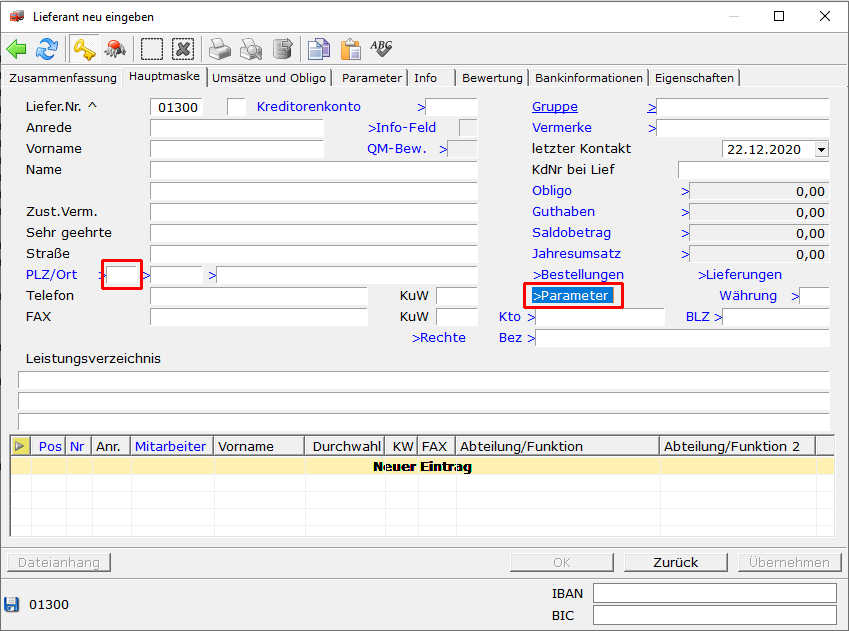Open the letzter Kontakt date dropdown
Screen dimensions: 849x631
pos(821,149)
